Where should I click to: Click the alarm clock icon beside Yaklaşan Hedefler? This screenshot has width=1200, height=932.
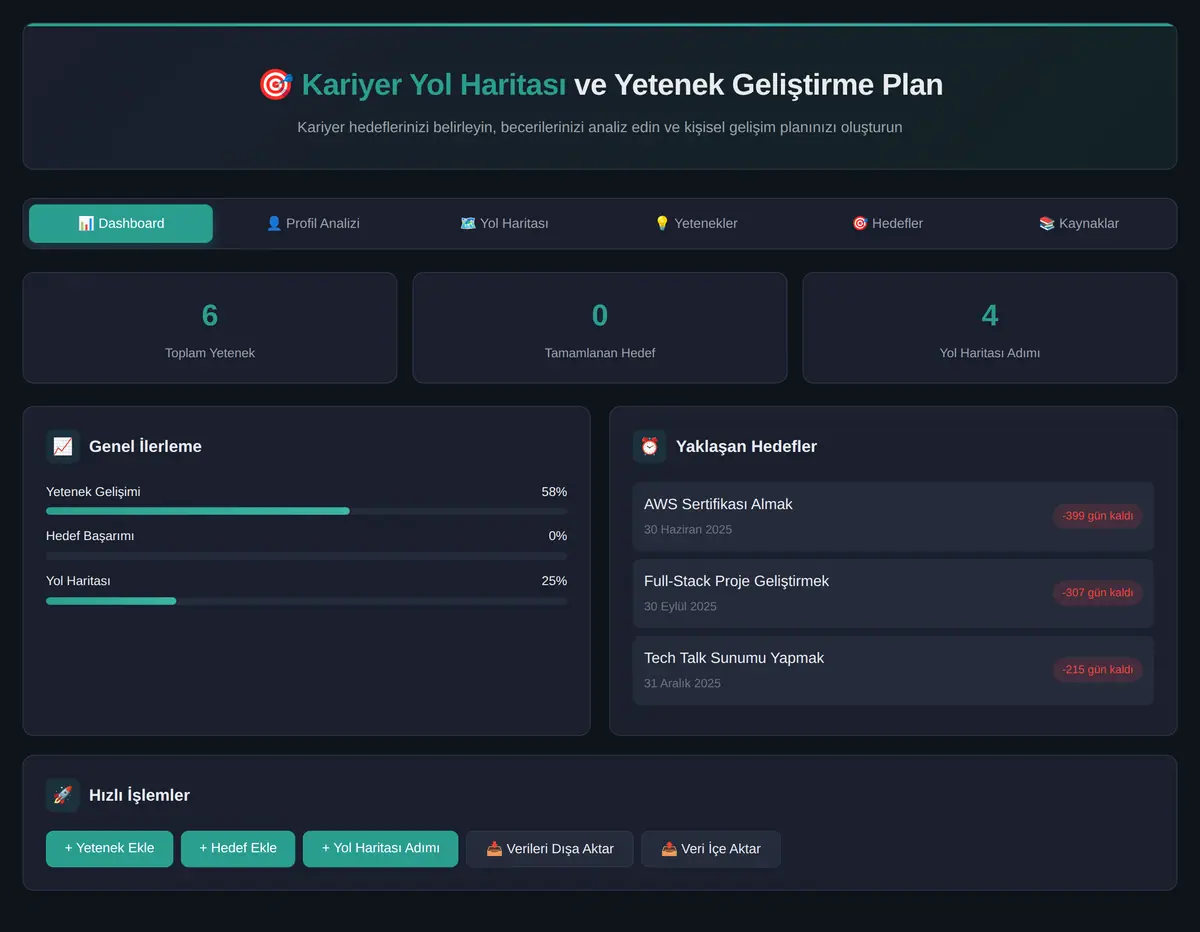(649, 446)
